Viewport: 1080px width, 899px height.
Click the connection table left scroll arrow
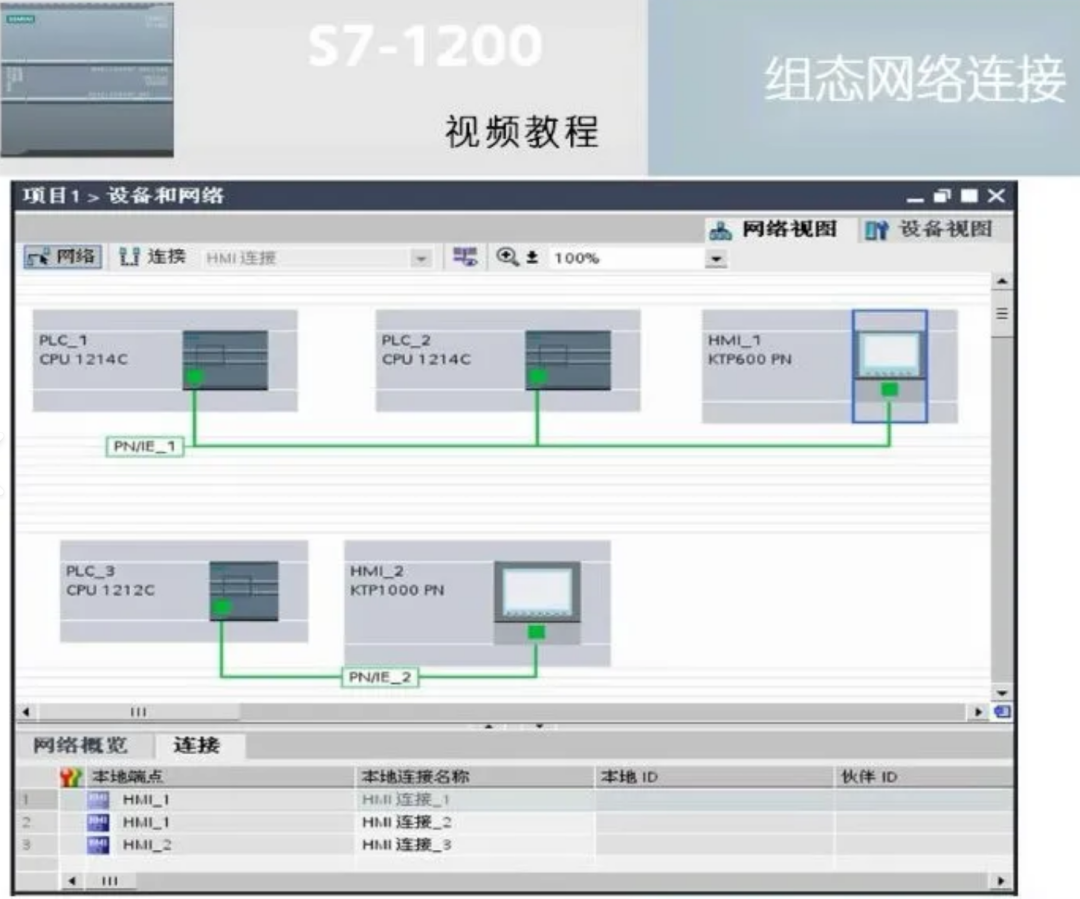pyautogui.click(x=72, y=880)
